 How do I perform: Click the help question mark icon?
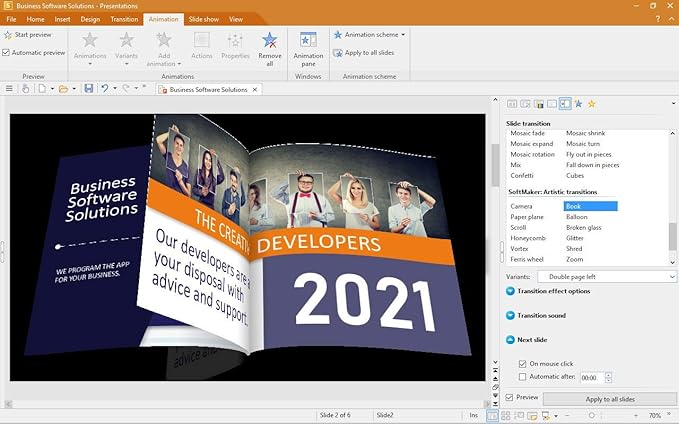(657, 19)
